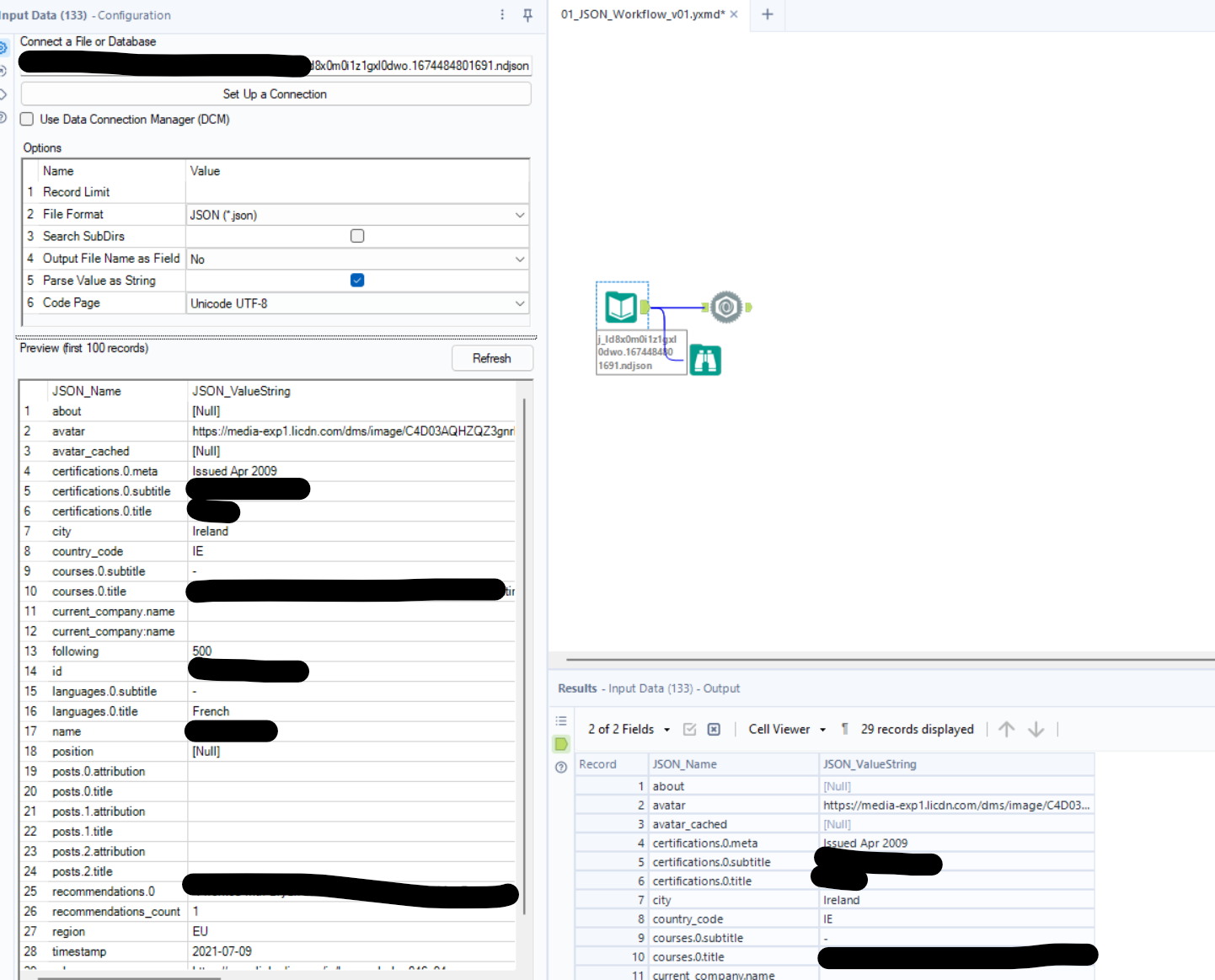Click the '500' value in Preview table
The image size is (1215, 980).
coord(202,651)
